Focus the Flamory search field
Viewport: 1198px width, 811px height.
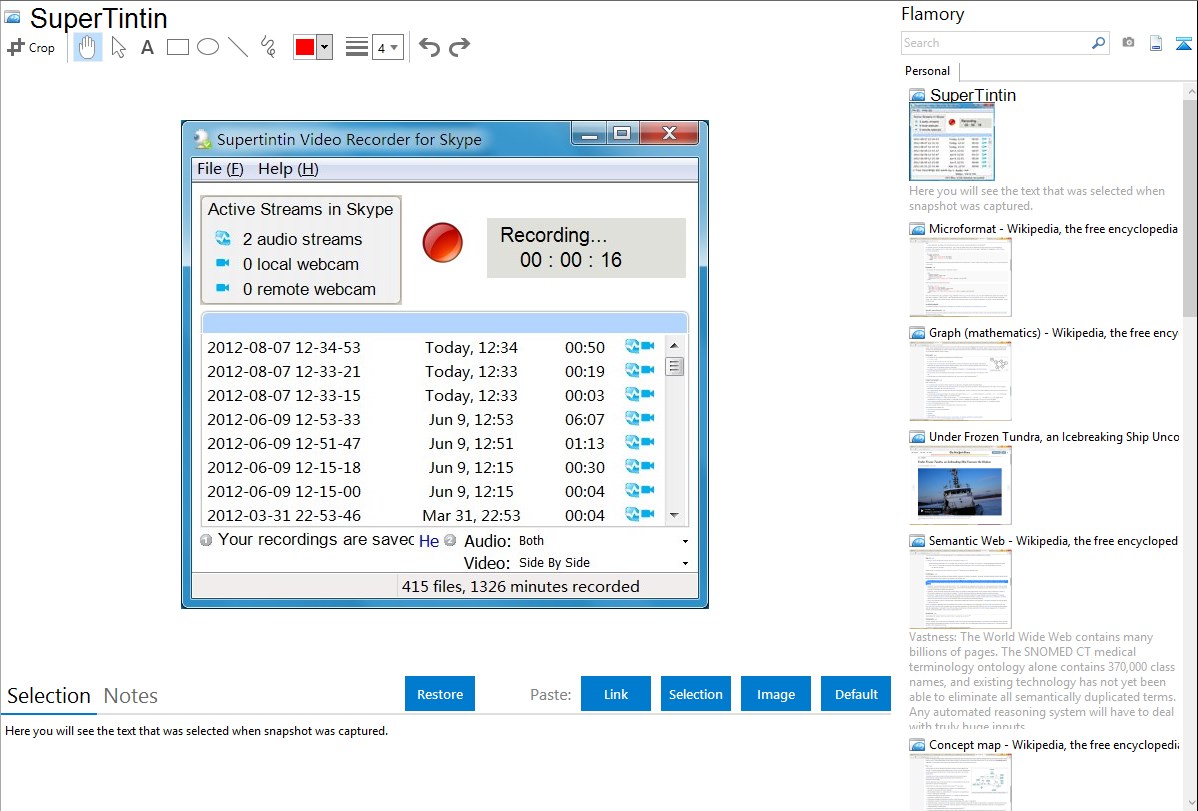pyautogui.click(x=995, y=43)
